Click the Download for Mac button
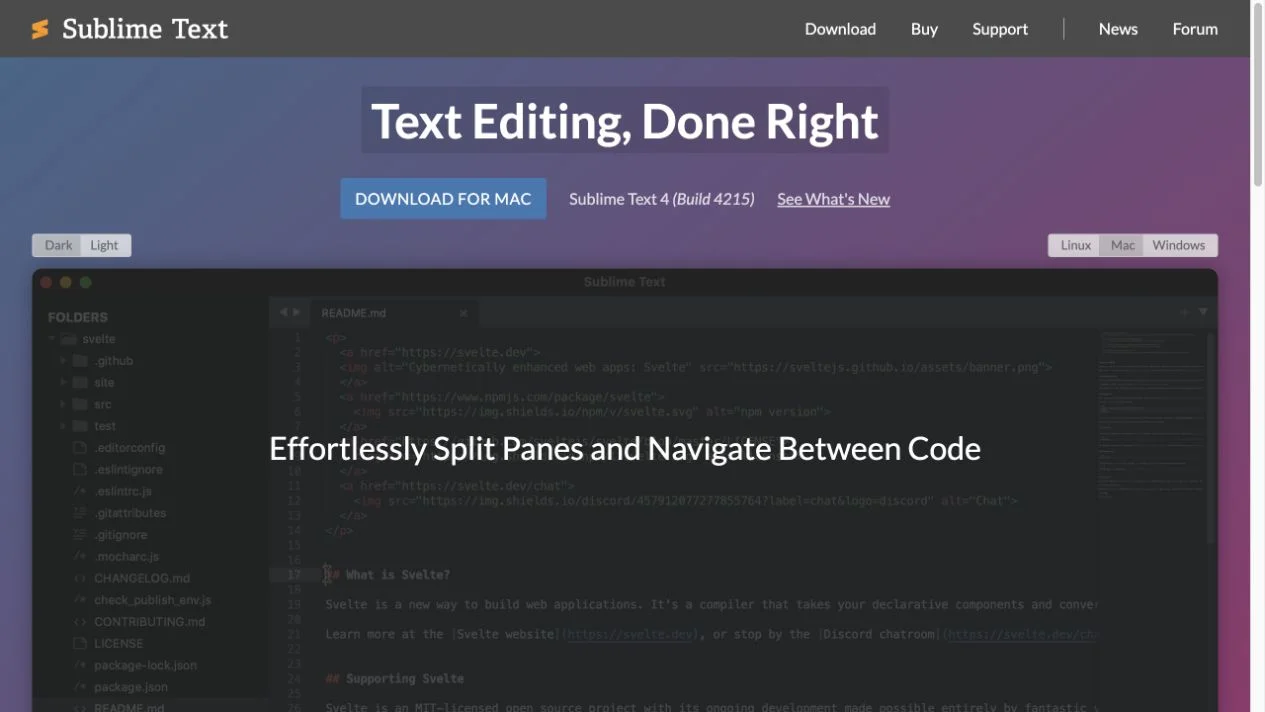1265x712 pixels. coord(443,198)
